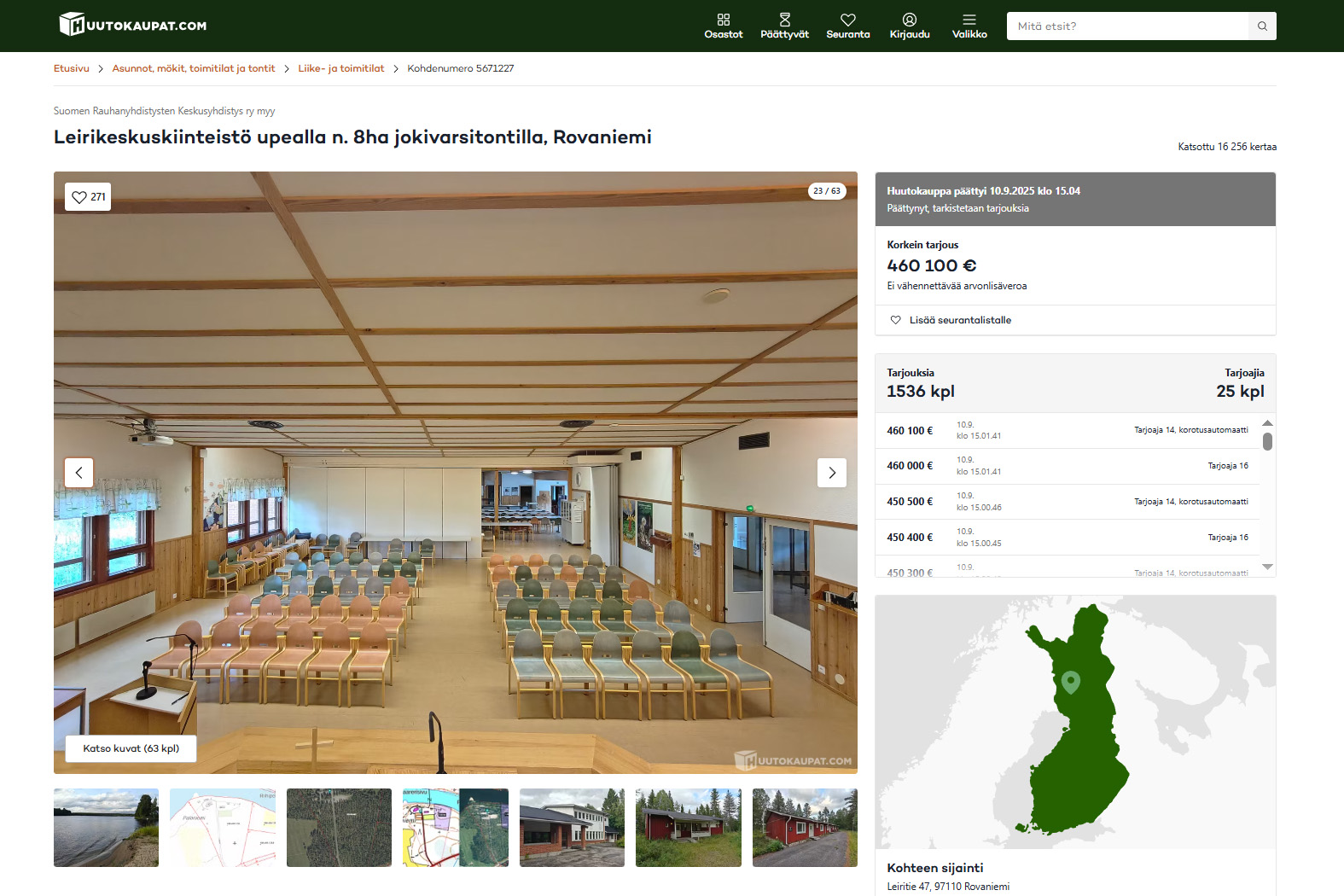This screenshot has width=1344, height=896.
Task: Open the brick building entrance thumbnail
Action: [x=572, y=828]
